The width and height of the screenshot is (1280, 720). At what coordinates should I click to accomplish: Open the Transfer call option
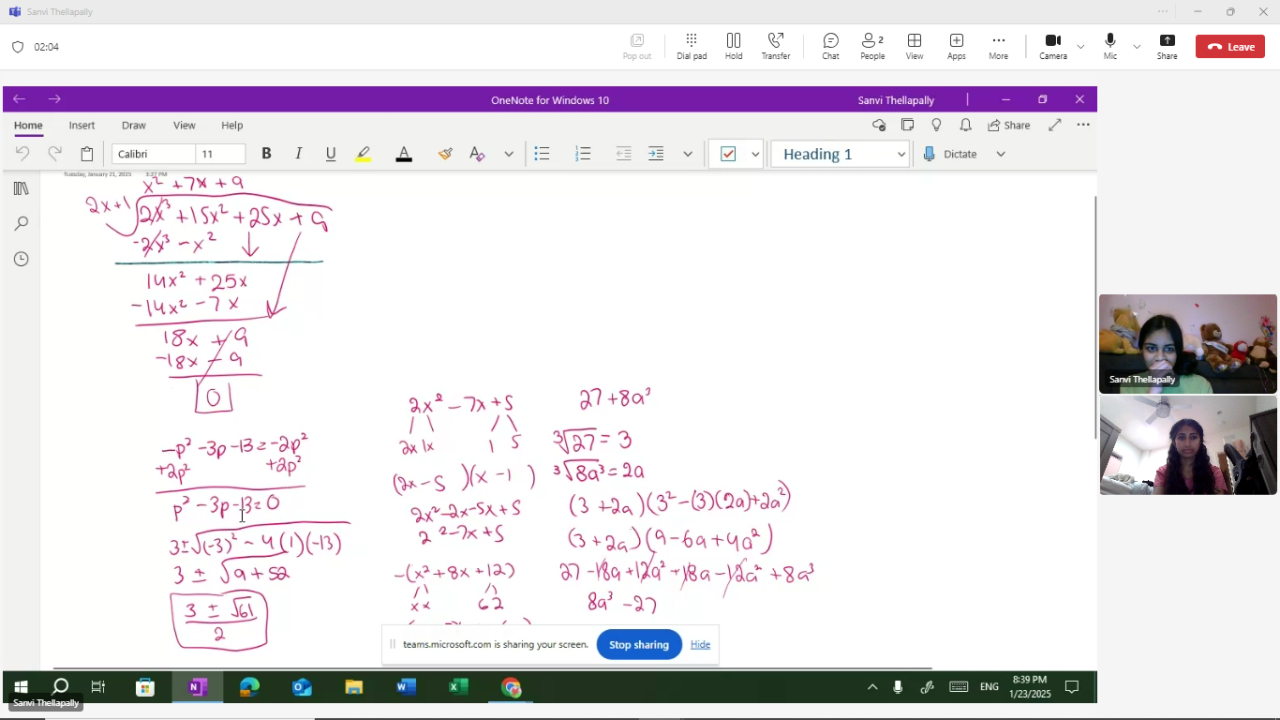(x=776, y=46)
